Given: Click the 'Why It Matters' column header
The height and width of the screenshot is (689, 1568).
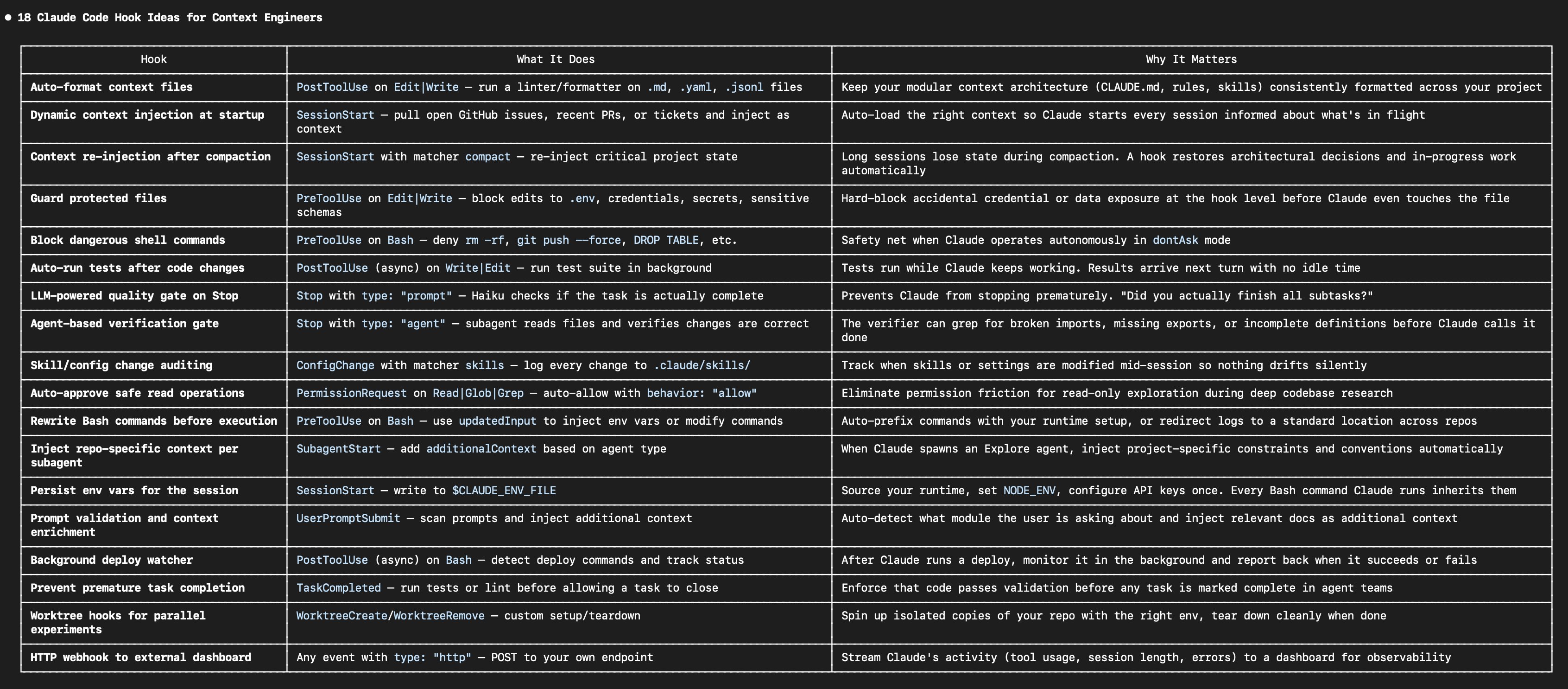Looking at the screenshot, I should (x=1191, y=59).
